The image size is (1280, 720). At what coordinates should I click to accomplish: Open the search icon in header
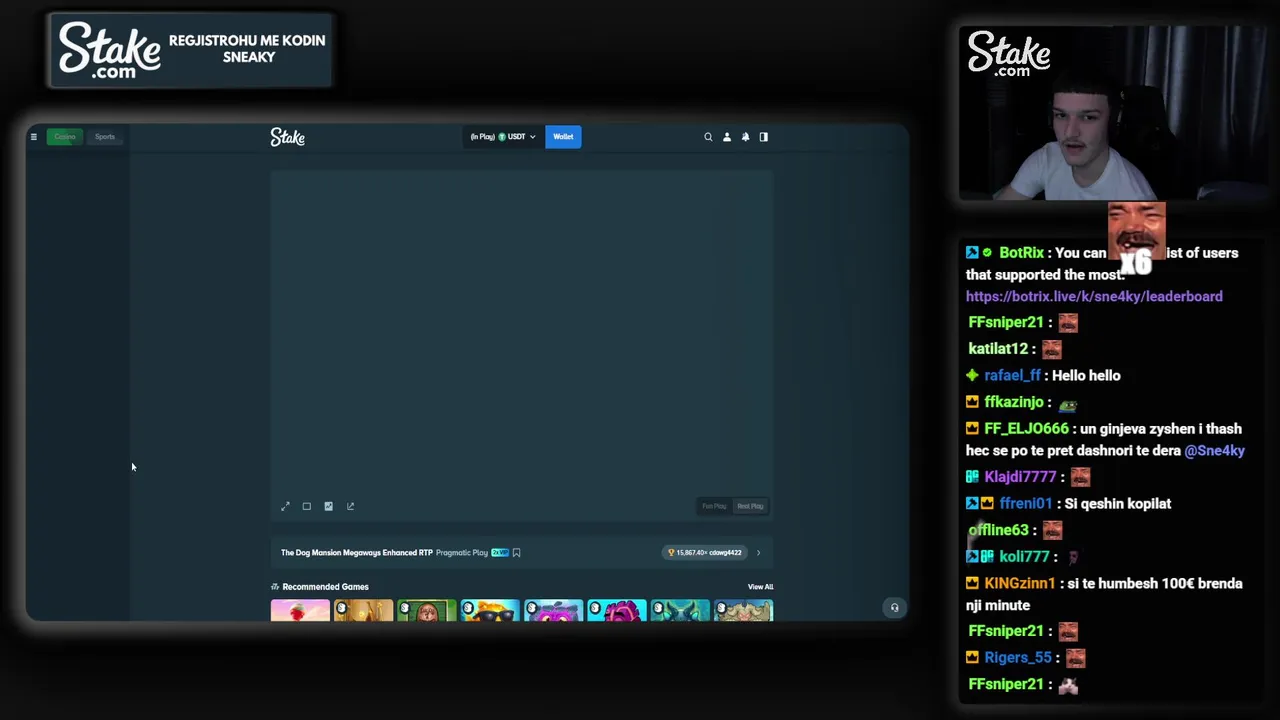[708, 137]
